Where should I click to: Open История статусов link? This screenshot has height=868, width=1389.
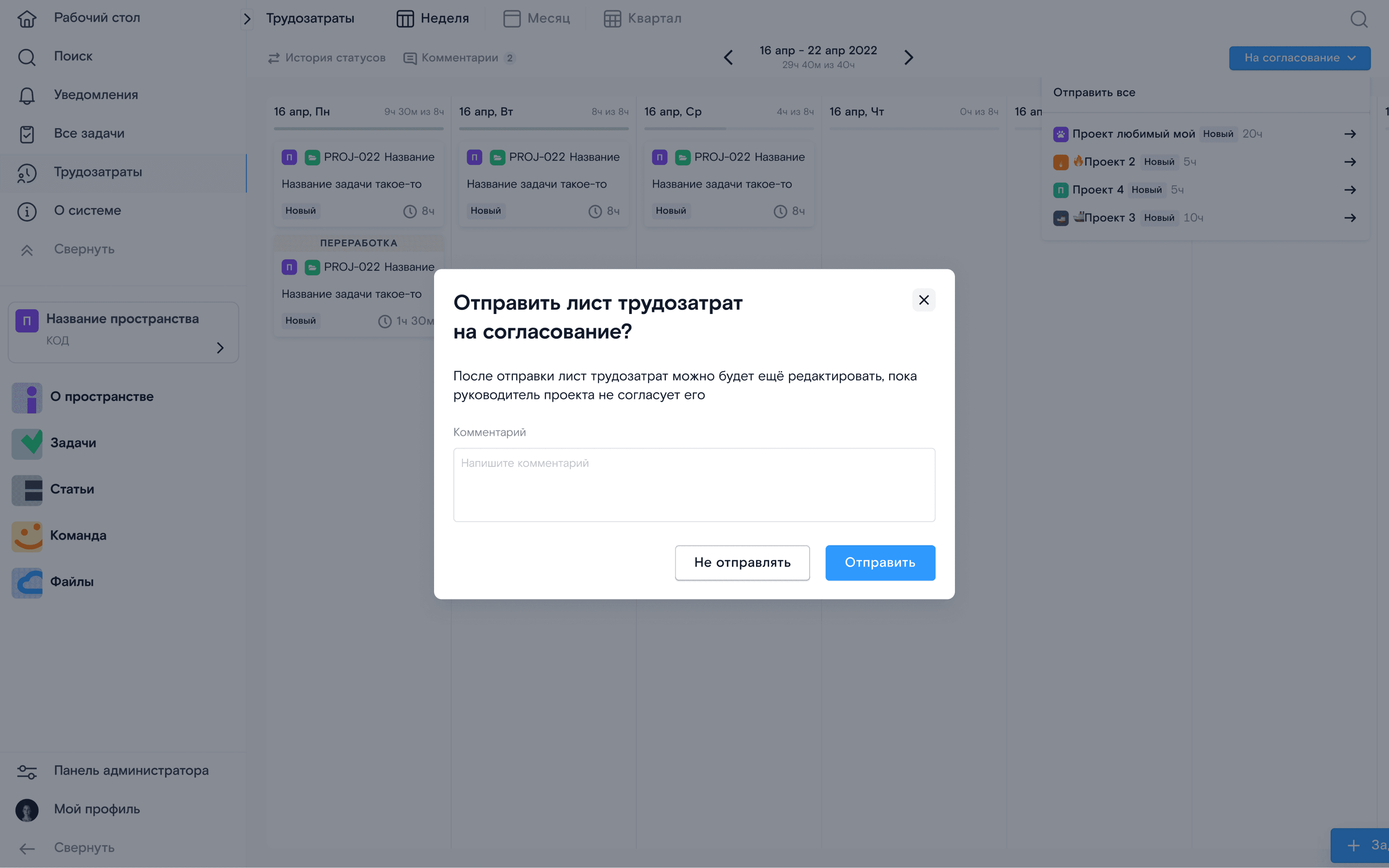[x=327, y=58]
